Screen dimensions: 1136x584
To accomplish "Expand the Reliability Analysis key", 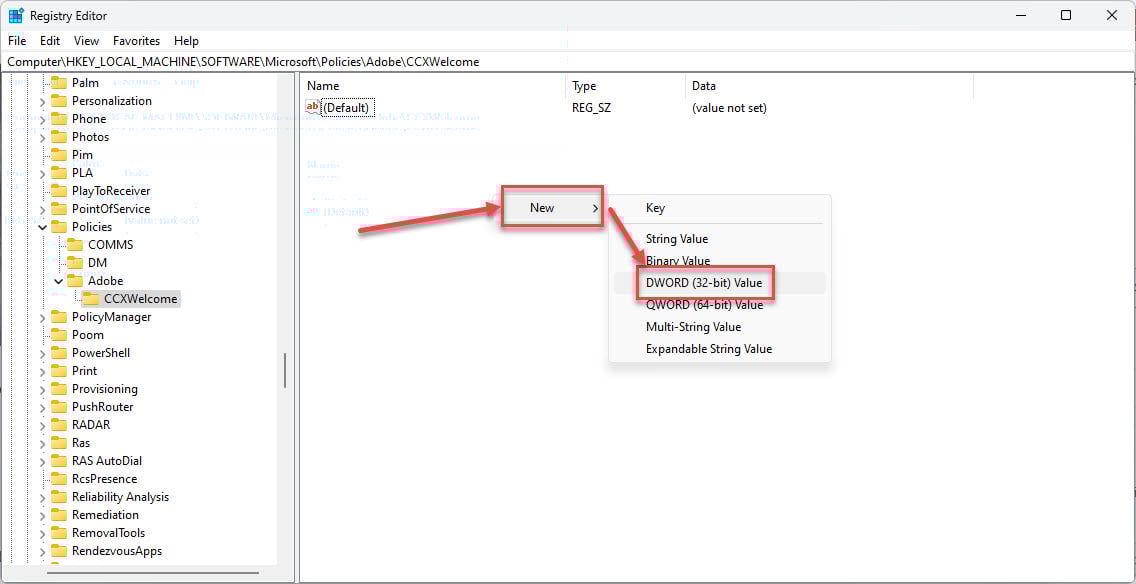I will click(42, 496).
